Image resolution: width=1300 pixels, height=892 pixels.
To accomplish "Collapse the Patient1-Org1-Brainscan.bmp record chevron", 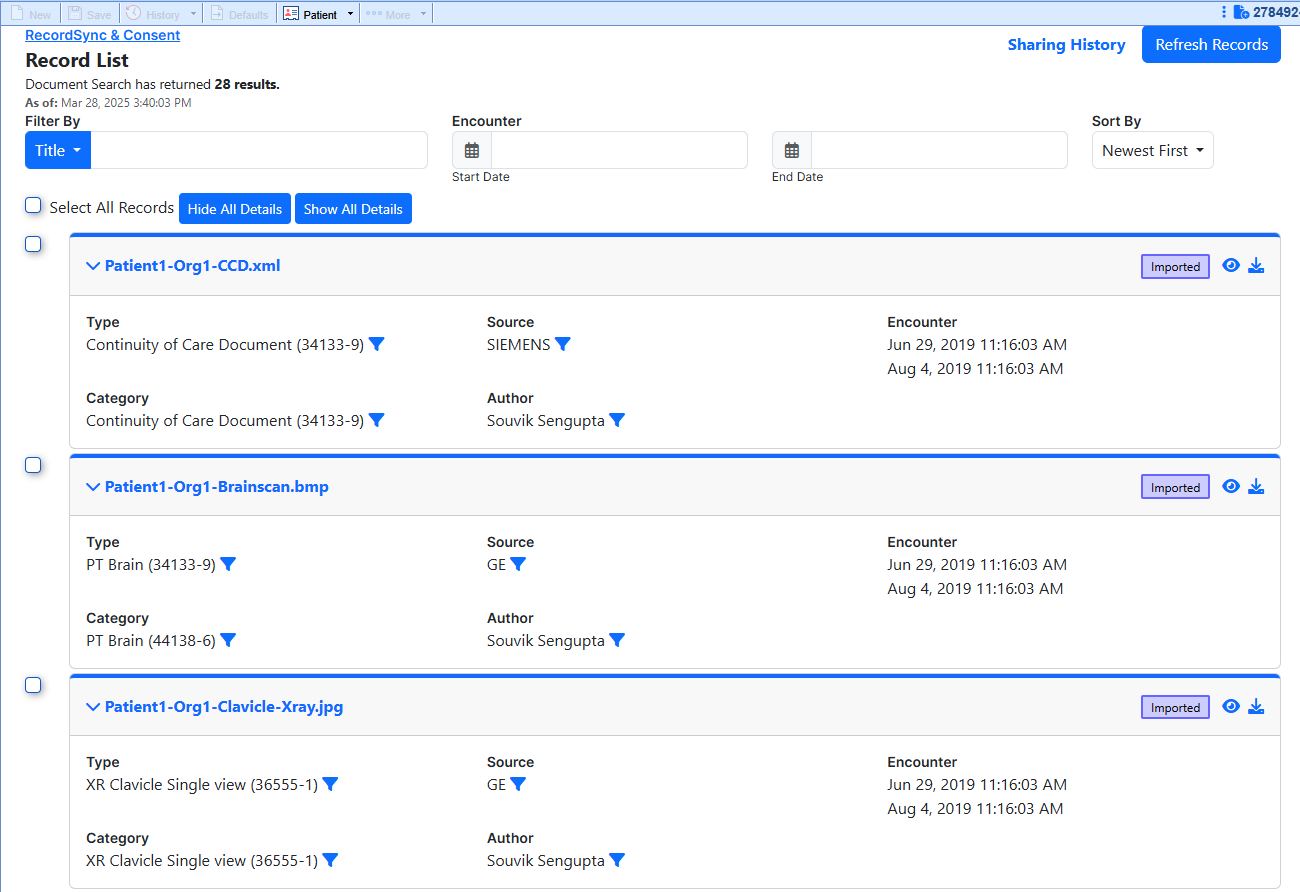I will pyautogui.click(x=93, y=487).
